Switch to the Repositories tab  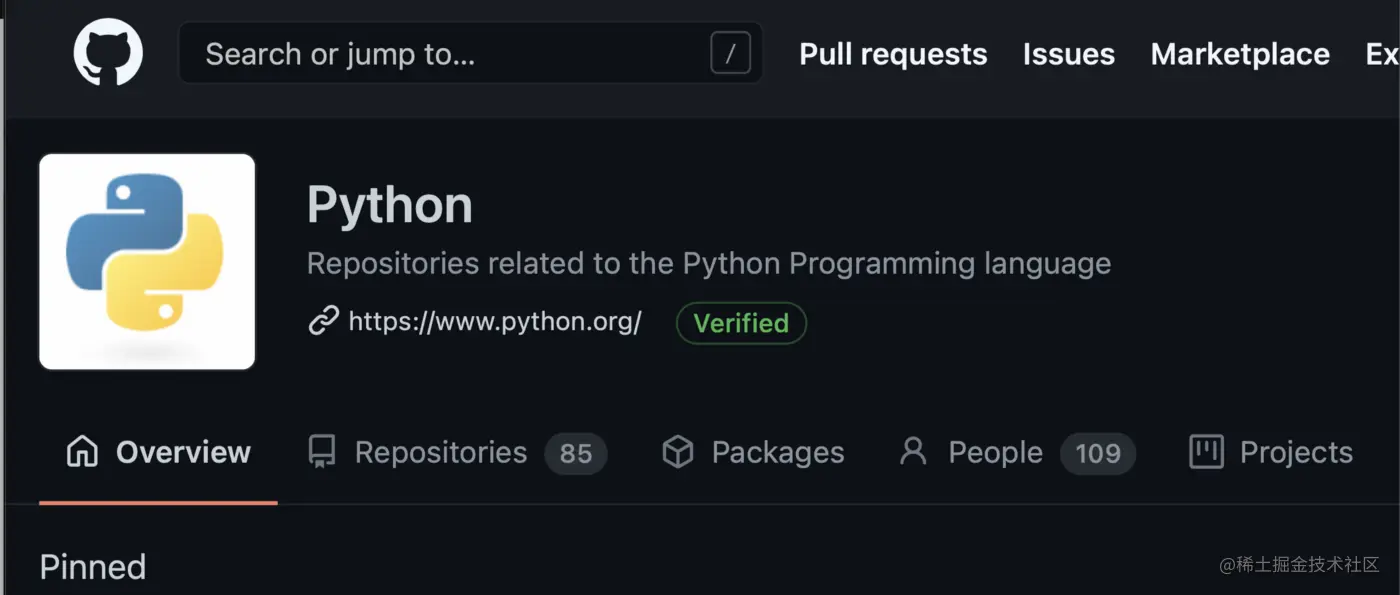[440, 452]
